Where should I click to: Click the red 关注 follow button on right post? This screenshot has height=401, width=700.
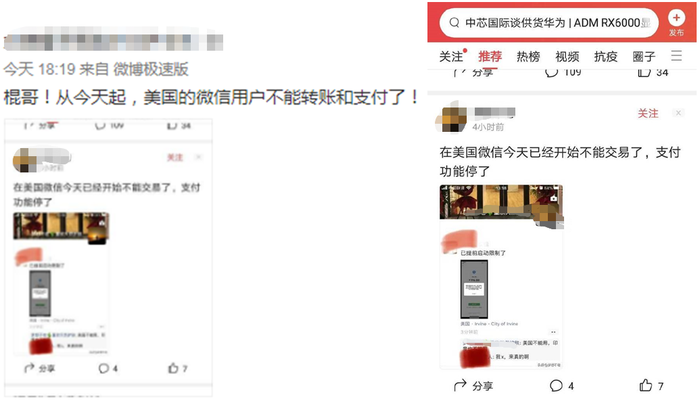pyautogui.click(x=648, y=113)
